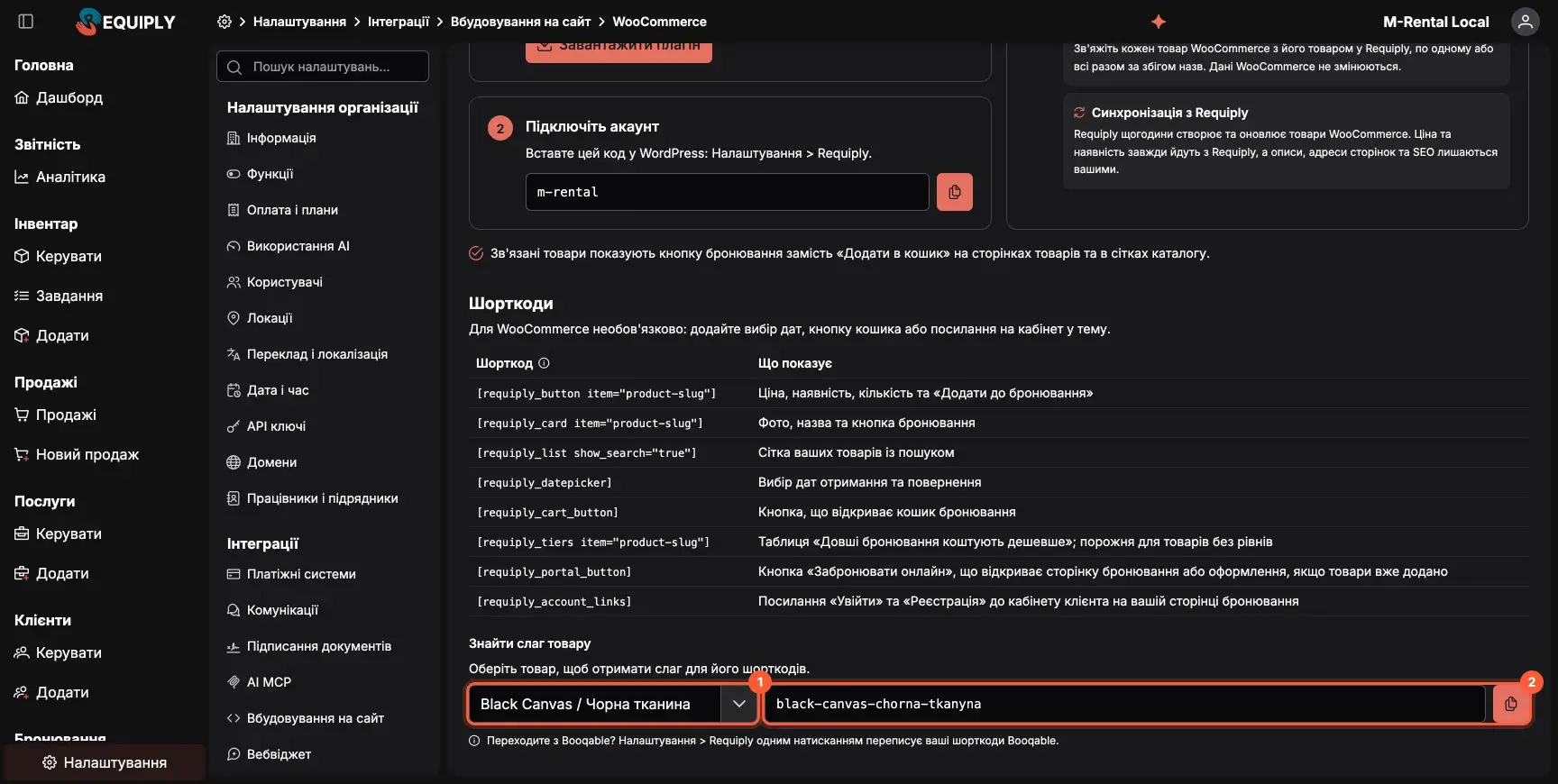Go to Інтеграції breadcrumb
This screenshot has height=784, width=1558.
pos(399,22)
